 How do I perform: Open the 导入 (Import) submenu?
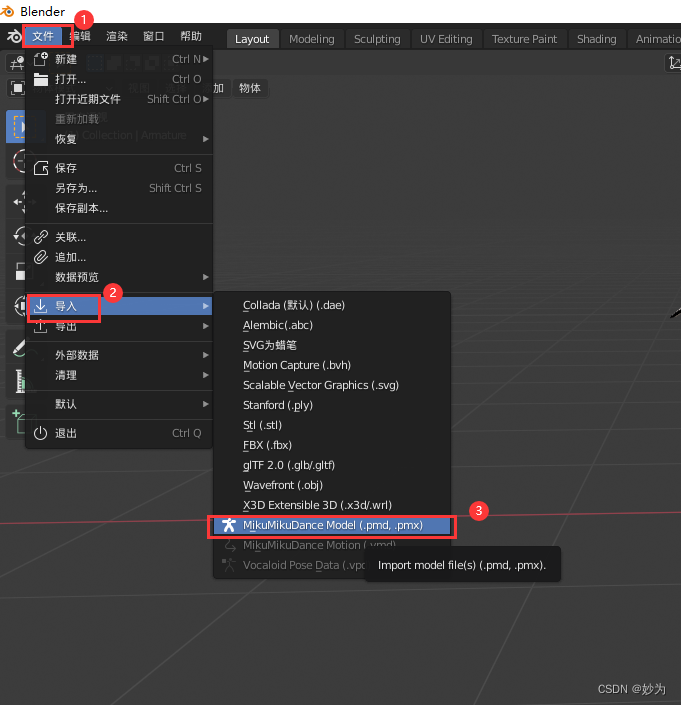pyautogui.click(x=119, y=306)
